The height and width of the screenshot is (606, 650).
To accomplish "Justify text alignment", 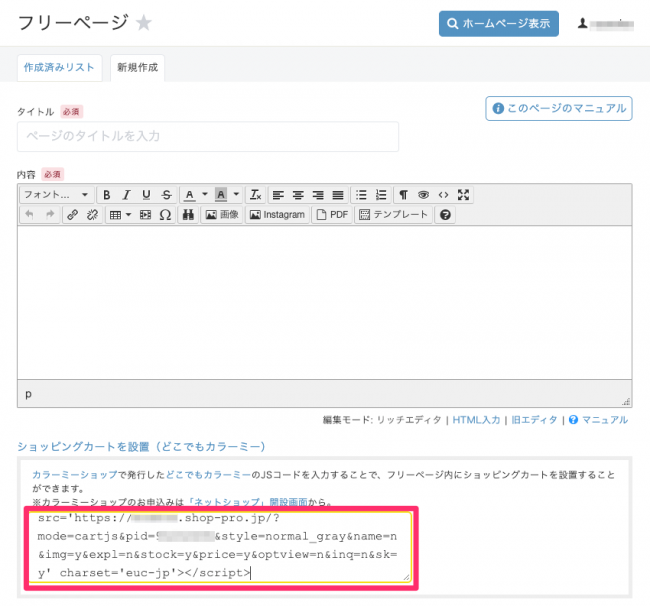I will tap(338, 195).
